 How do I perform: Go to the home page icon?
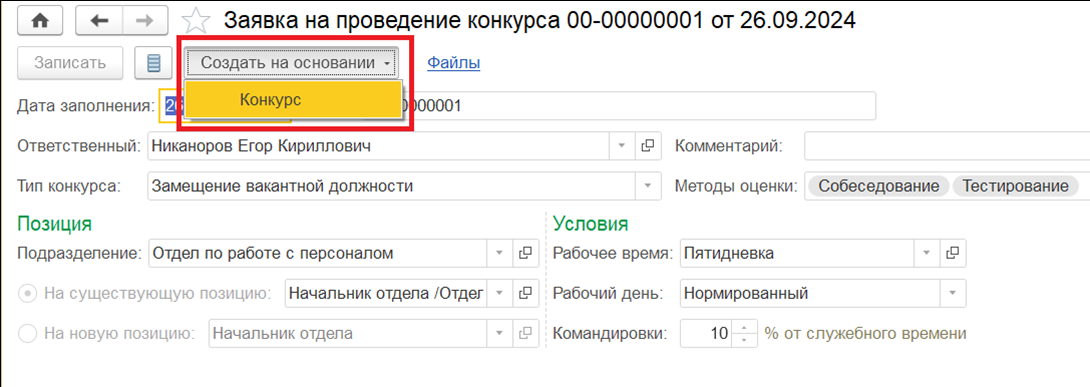40,22
